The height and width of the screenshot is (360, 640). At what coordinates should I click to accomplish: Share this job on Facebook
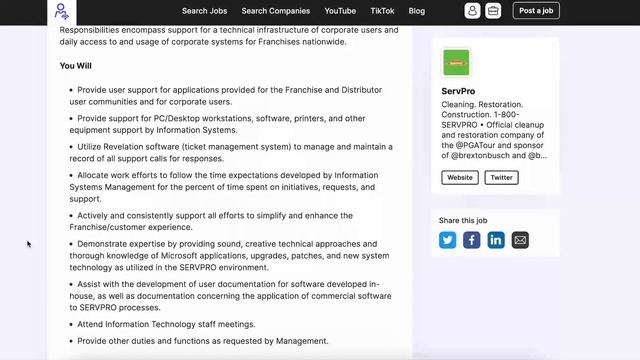[471, 240]
